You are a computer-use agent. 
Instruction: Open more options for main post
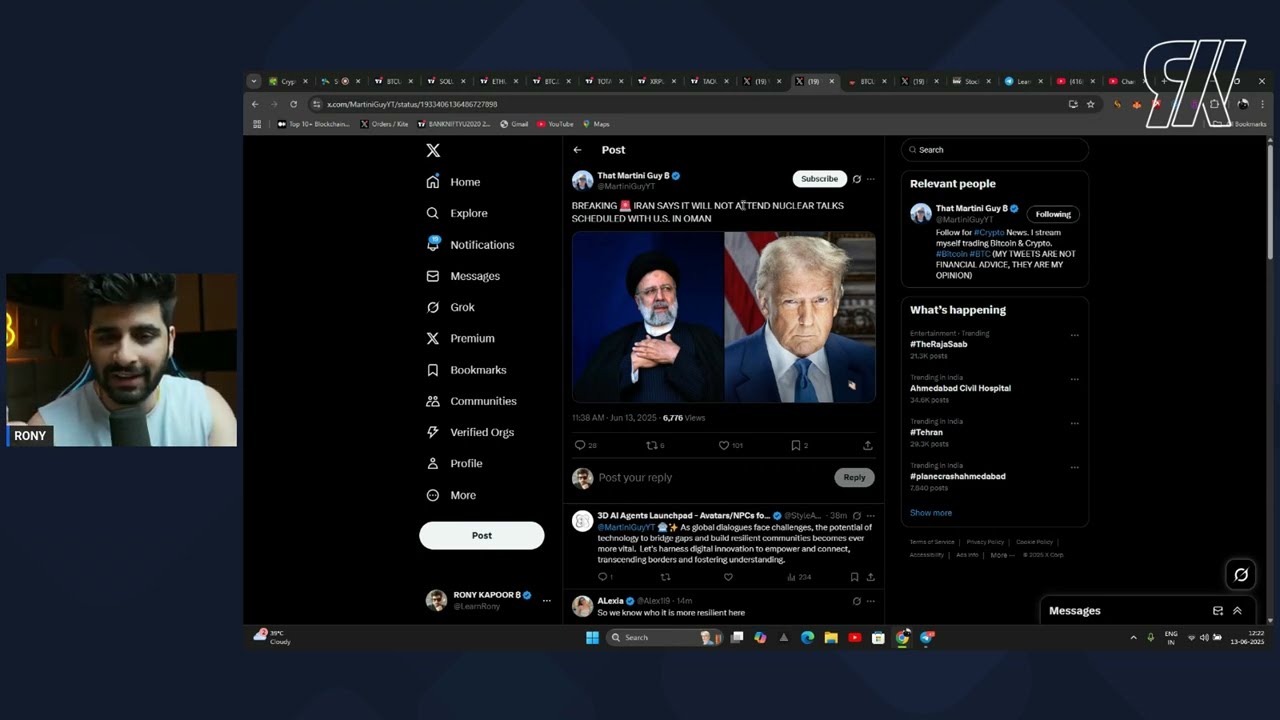click(x=870, y=179)
